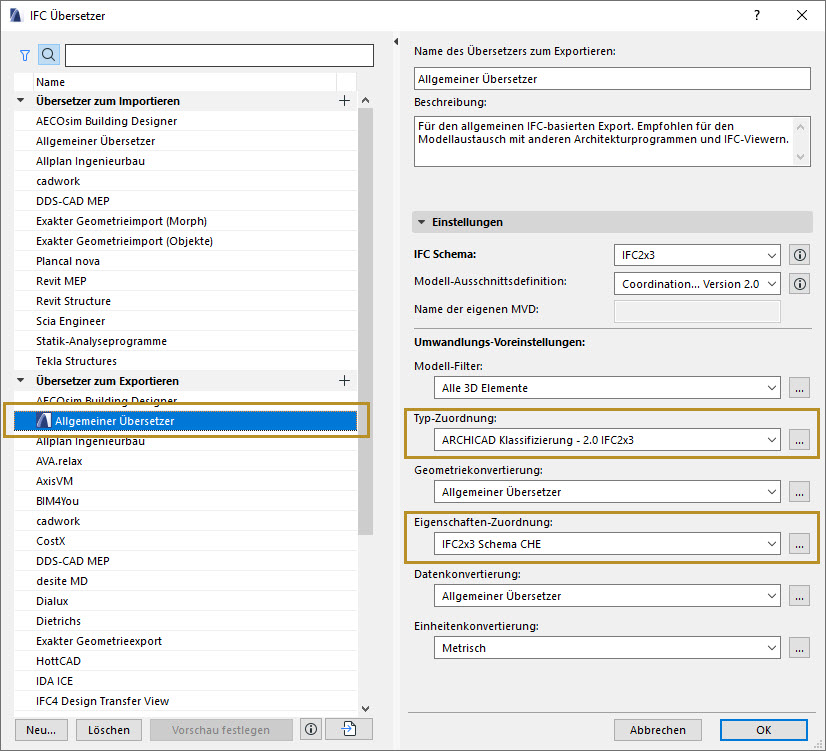Open the Modell-Filter dropdown showing Alle 3D Elemente

pyautogui.click(x=607, y=388)
